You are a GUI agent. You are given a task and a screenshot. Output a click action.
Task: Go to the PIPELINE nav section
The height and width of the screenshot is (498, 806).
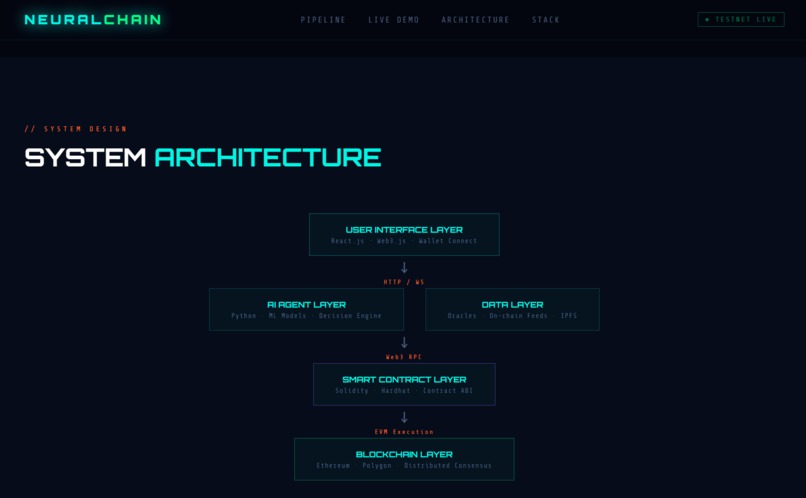click(323, 20)
